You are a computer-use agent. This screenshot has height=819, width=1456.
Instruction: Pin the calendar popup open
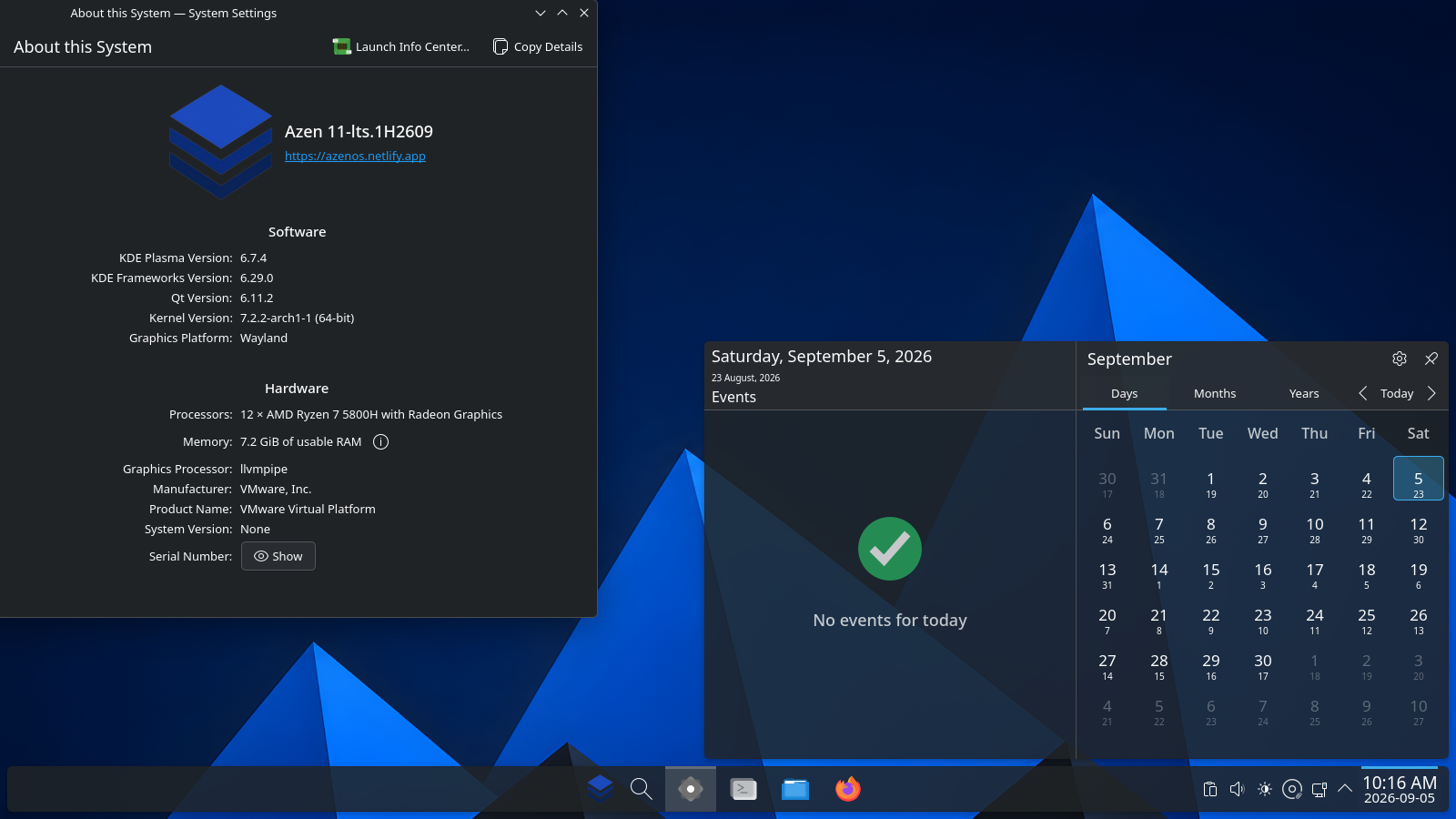pos(1431,359)
